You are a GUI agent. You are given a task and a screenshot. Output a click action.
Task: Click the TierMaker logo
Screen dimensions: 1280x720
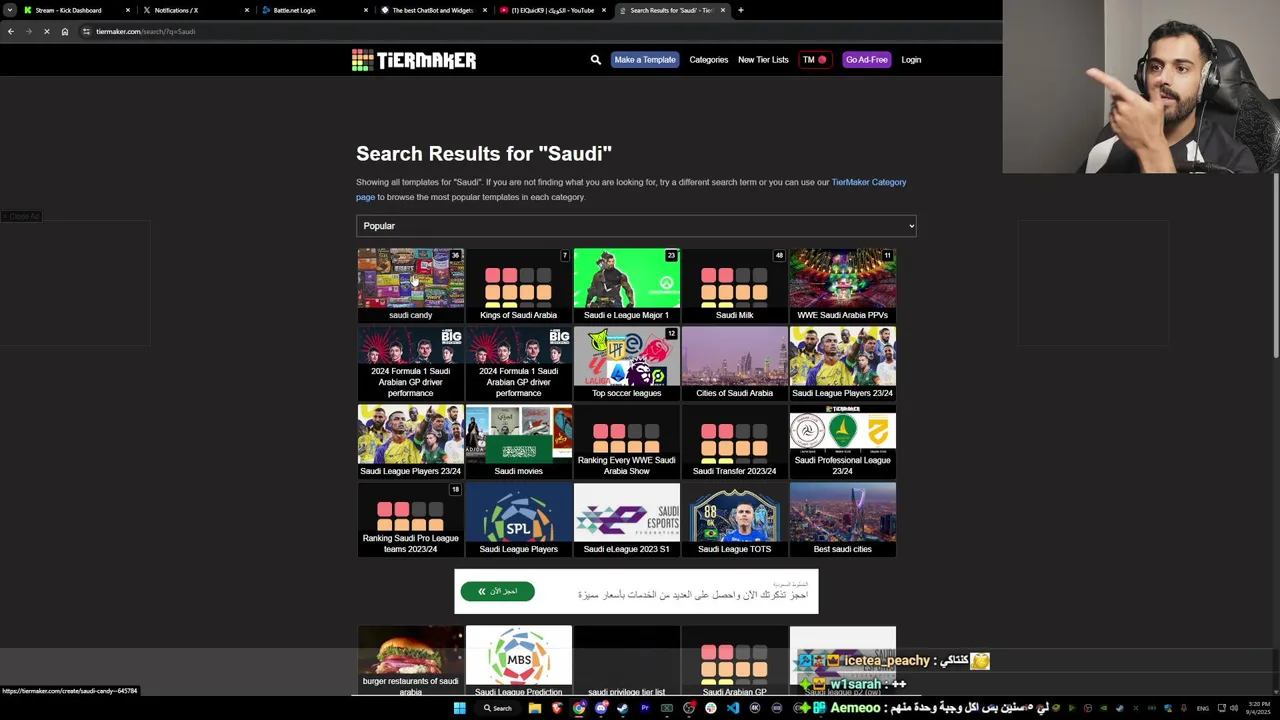pos(414,60)
